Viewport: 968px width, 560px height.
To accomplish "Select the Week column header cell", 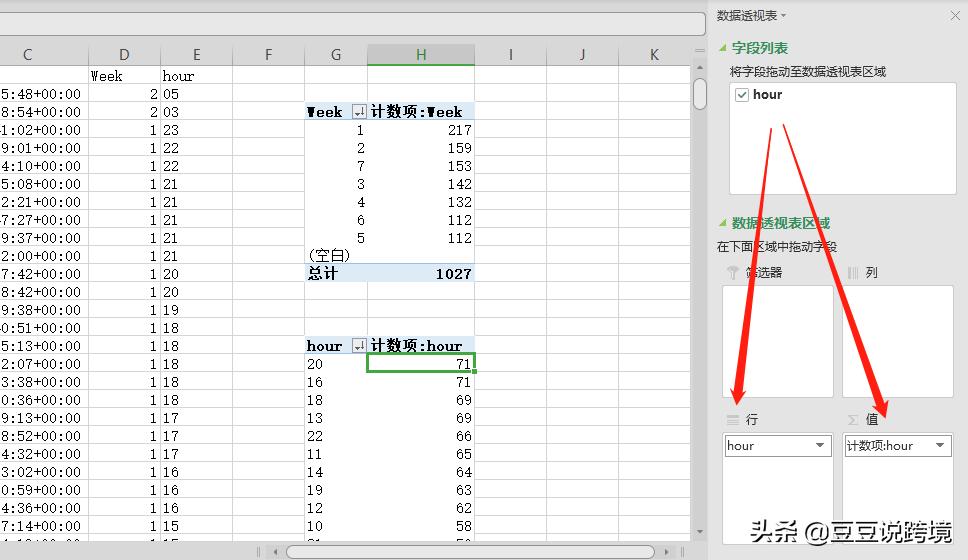I will pyautogui.click(x=124, y=76).
